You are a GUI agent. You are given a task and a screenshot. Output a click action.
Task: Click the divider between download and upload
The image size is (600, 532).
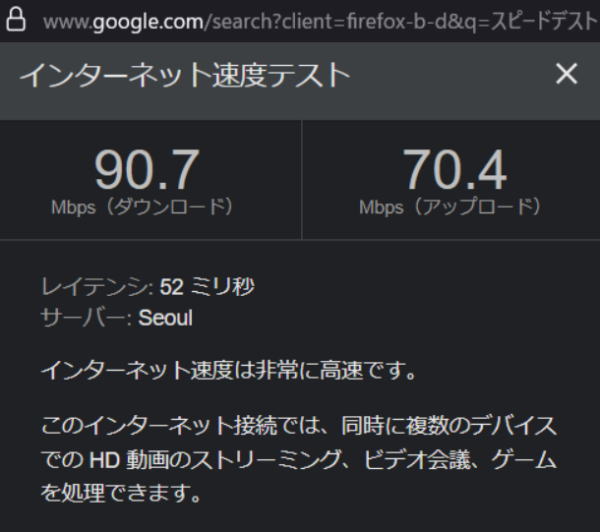301,180
